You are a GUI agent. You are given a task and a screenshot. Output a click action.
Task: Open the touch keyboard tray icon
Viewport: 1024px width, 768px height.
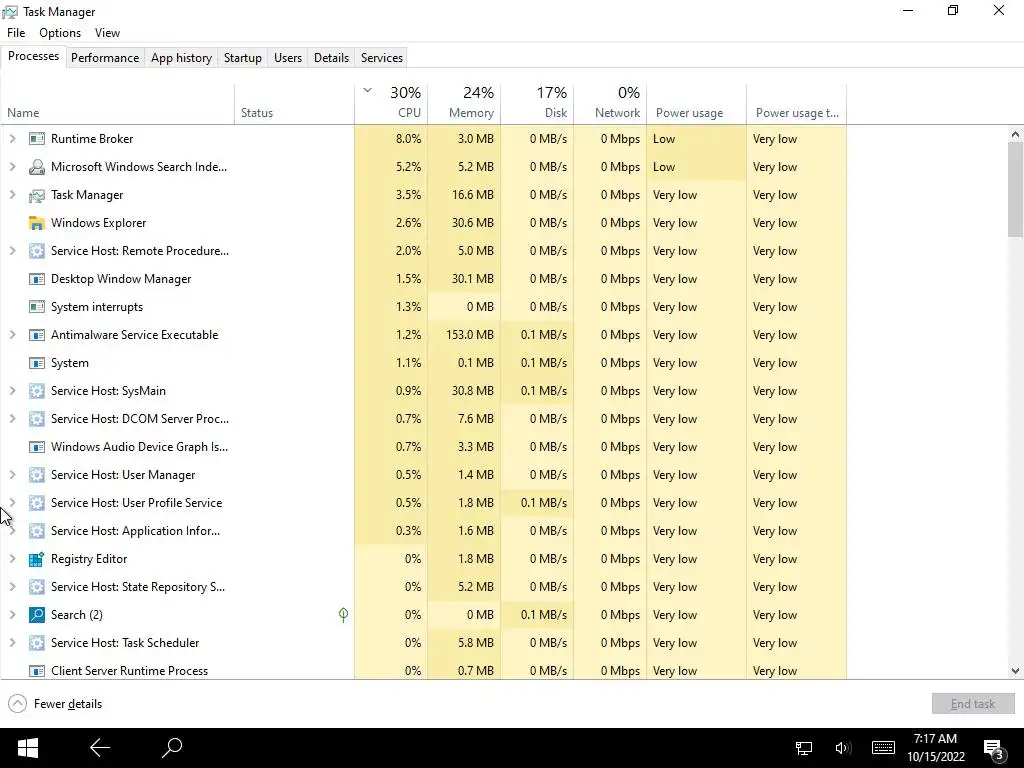[883, 748]
